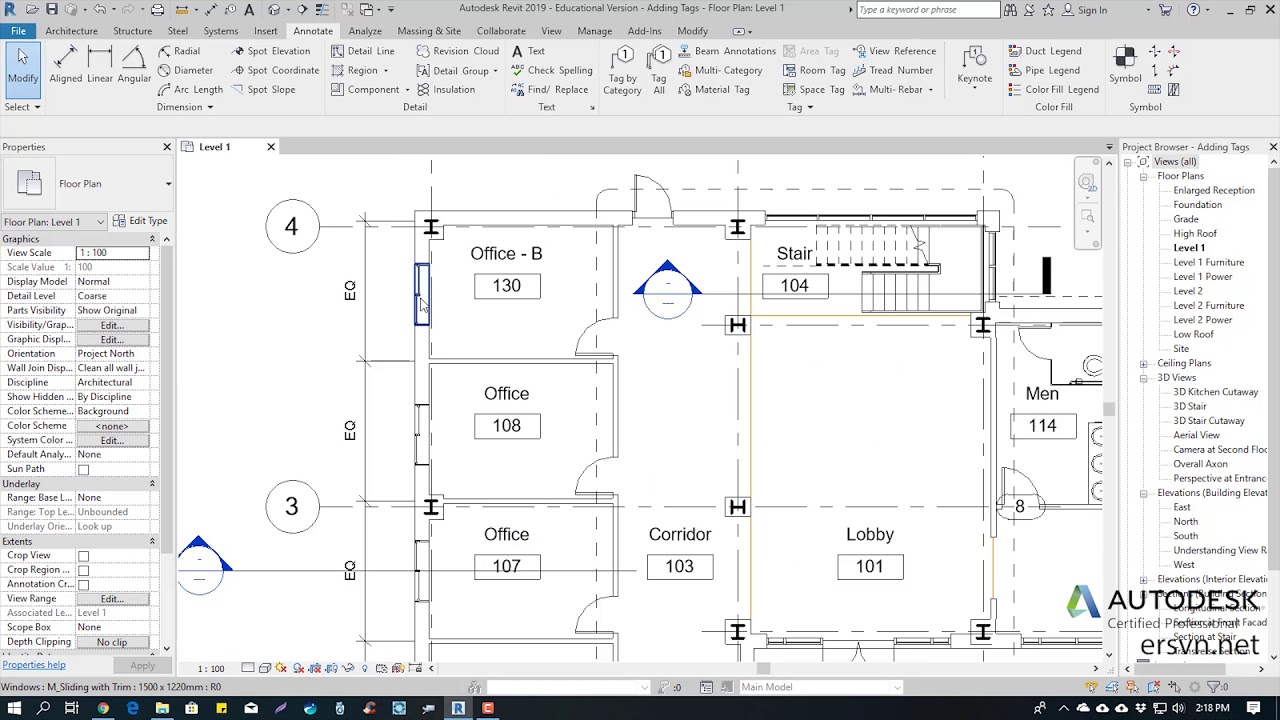Click the Edit Type button

click(140, 221)
